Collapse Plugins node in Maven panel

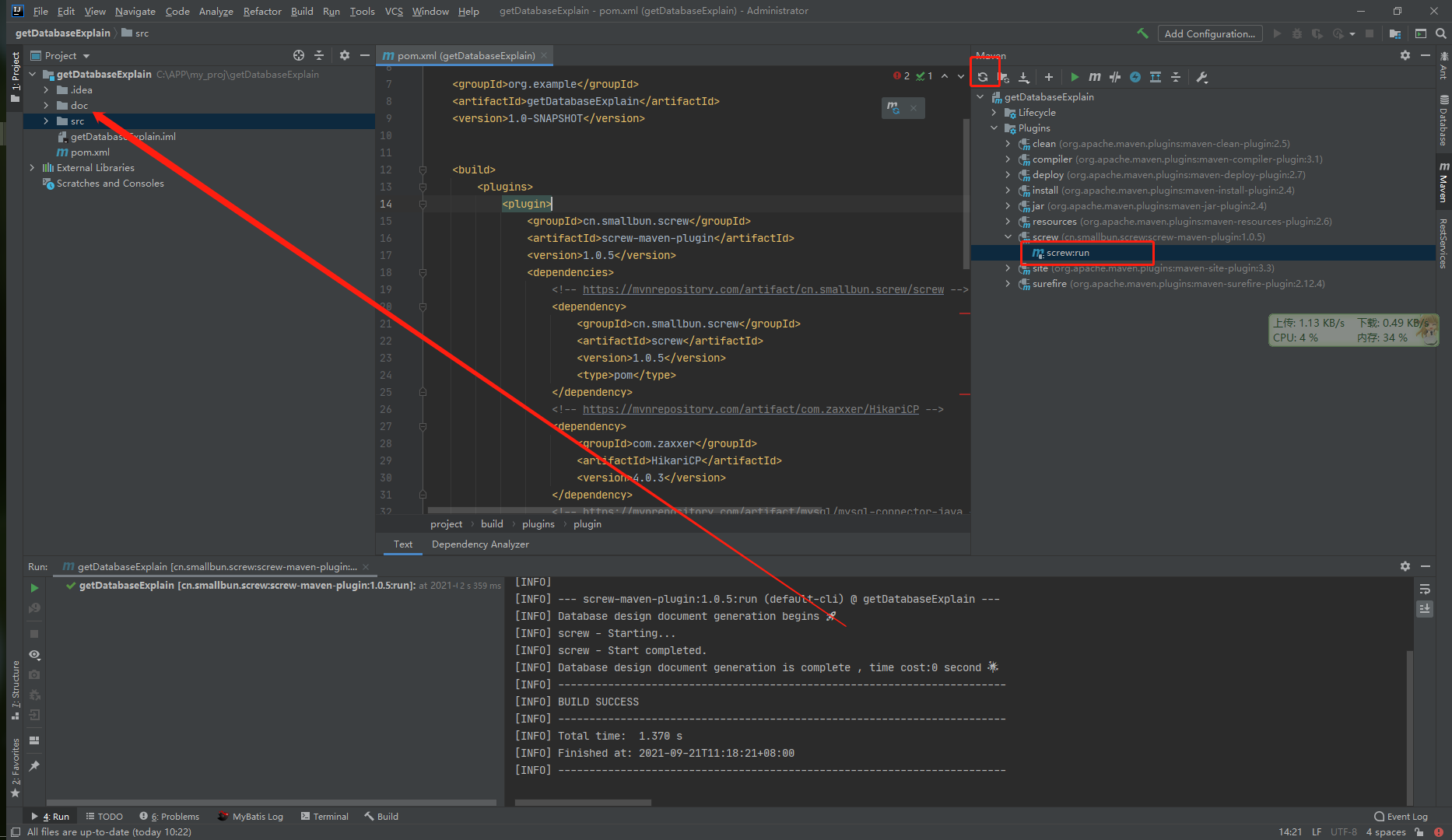click(994, 128)
